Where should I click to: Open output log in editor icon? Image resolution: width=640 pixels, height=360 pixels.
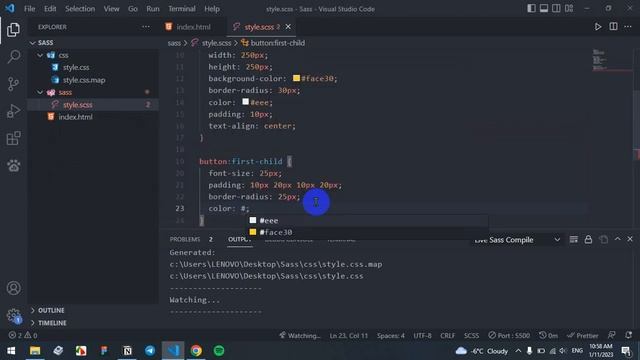[603, 240]
